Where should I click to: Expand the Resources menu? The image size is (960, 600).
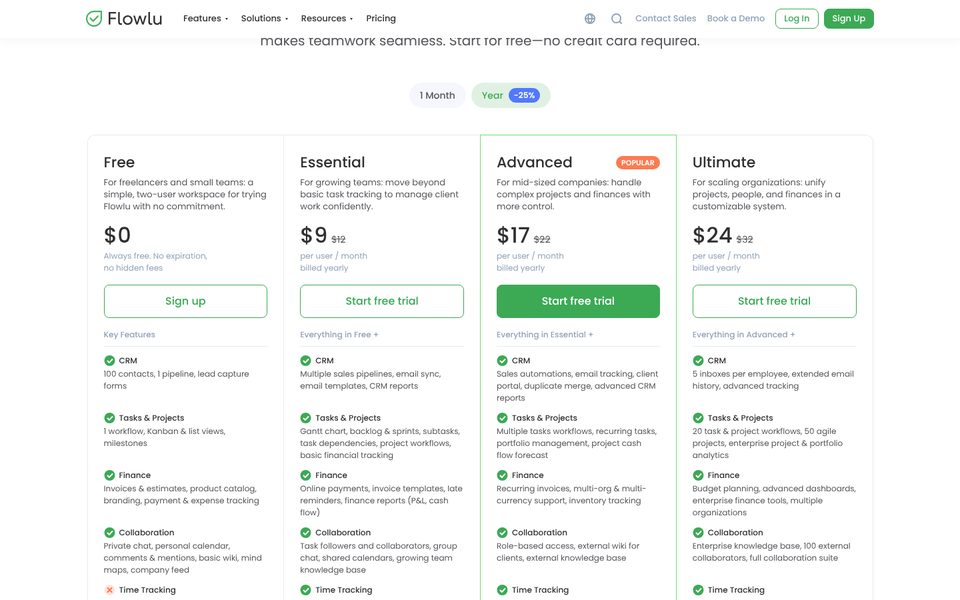click(x=326, y=18)
